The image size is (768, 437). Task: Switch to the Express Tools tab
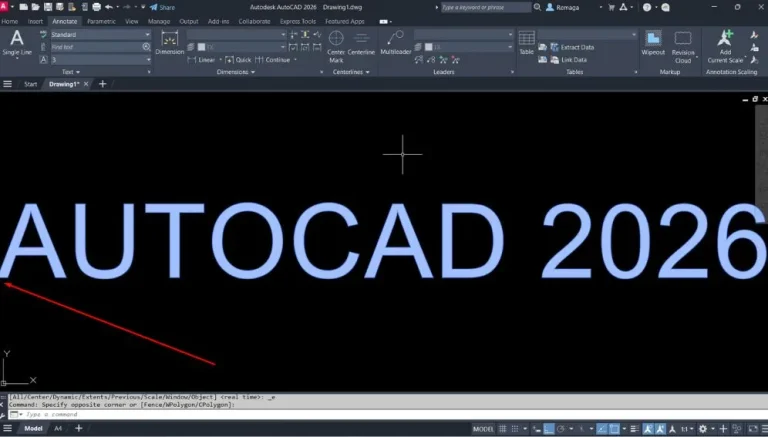coord(298,22)
